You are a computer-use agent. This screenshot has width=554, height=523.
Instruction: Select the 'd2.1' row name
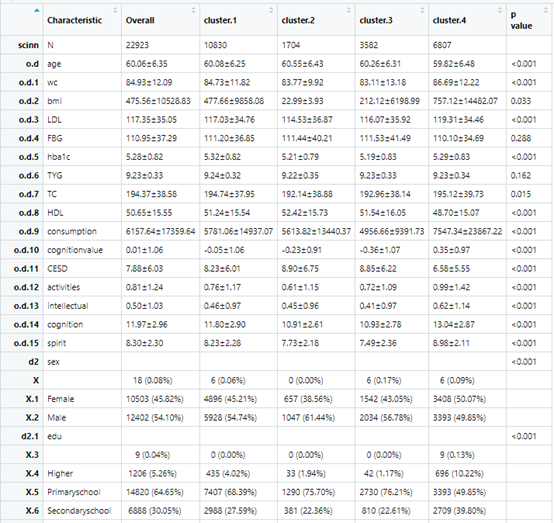click(x=30, y=436)
